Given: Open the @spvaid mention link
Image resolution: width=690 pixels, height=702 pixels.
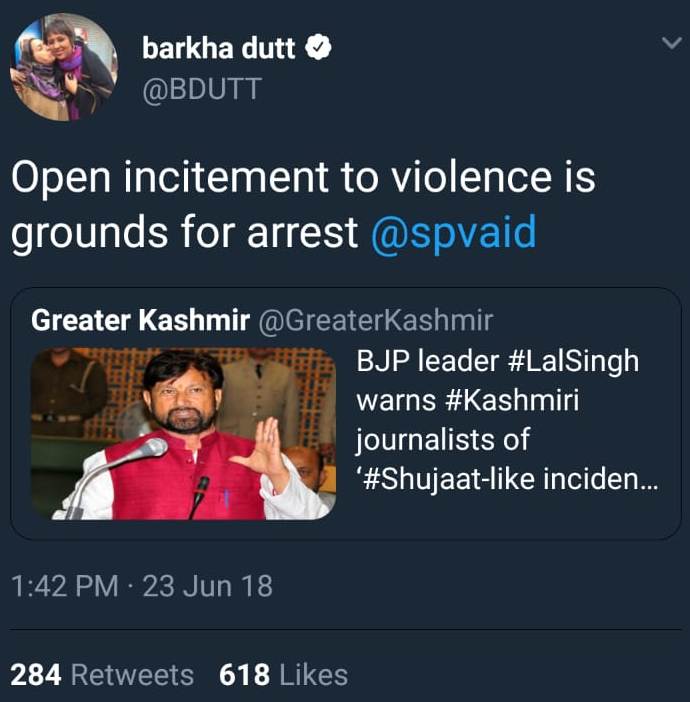Looking at the screenshot, I should (454, 231).
